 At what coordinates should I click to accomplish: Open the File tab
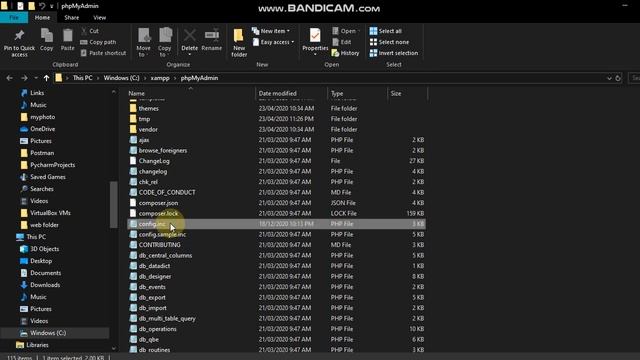tap(14, 18)
